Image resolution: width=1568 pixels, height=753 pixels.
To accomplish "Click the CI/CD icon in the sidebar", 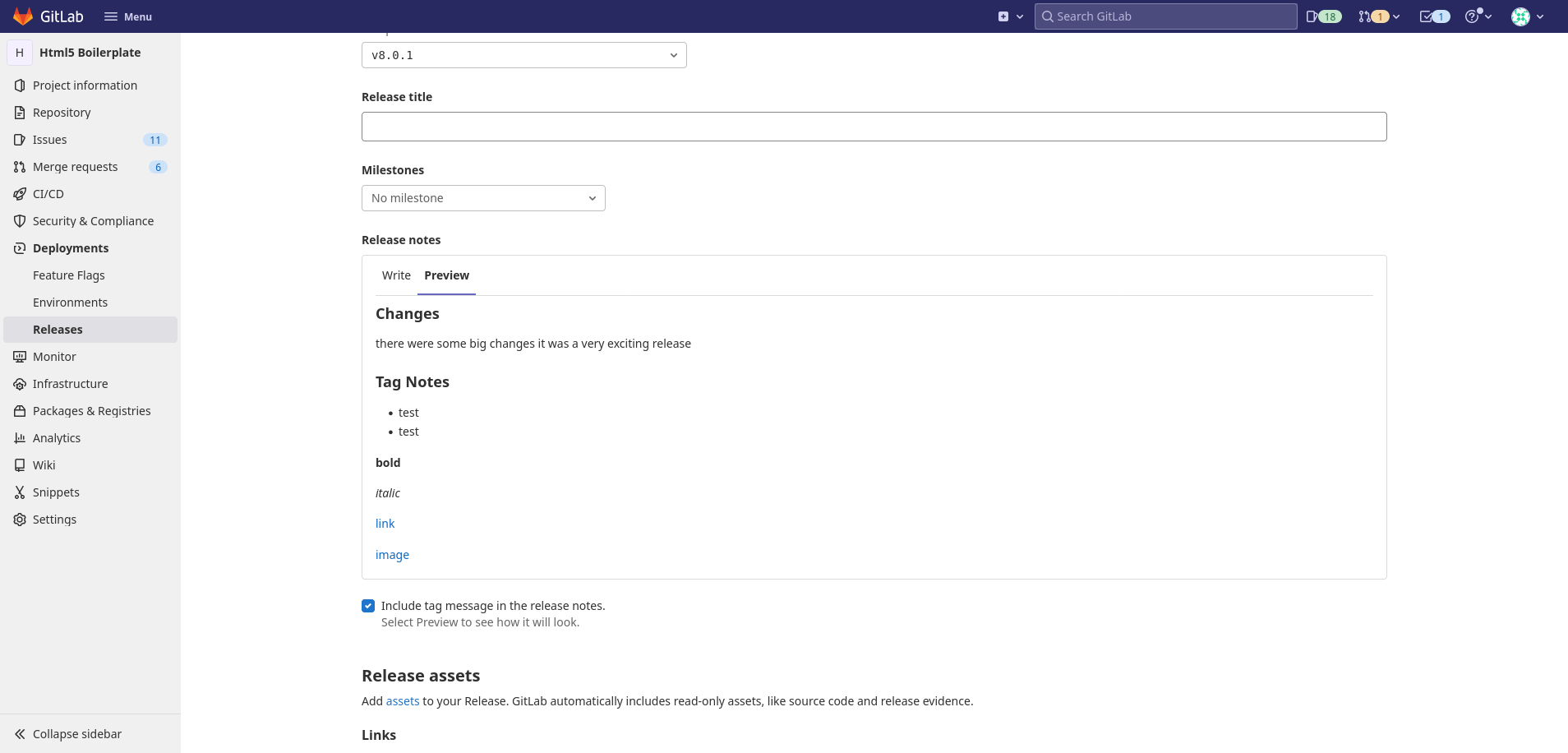I will 19,193.
